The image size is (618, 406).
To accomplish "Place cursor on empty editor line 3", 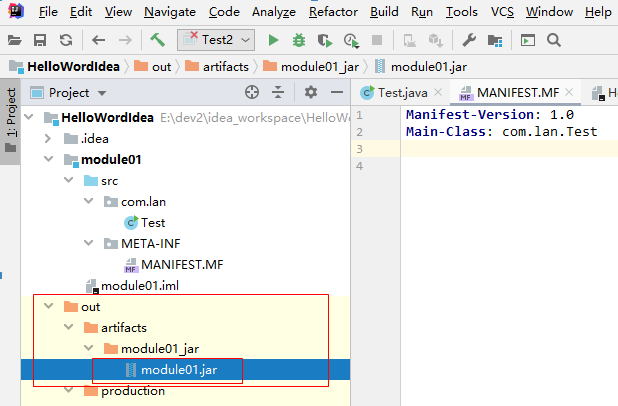I will (508, 149).
